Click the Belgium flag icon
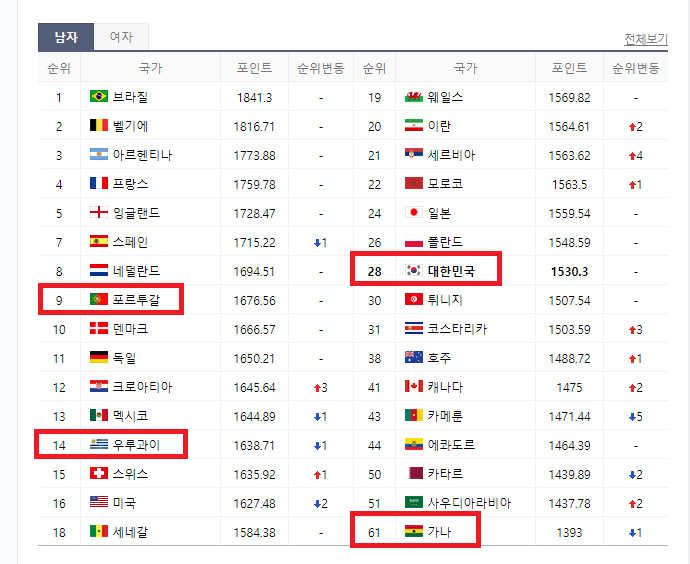Viewport: 690px width, 564px height. coord(99,125)
